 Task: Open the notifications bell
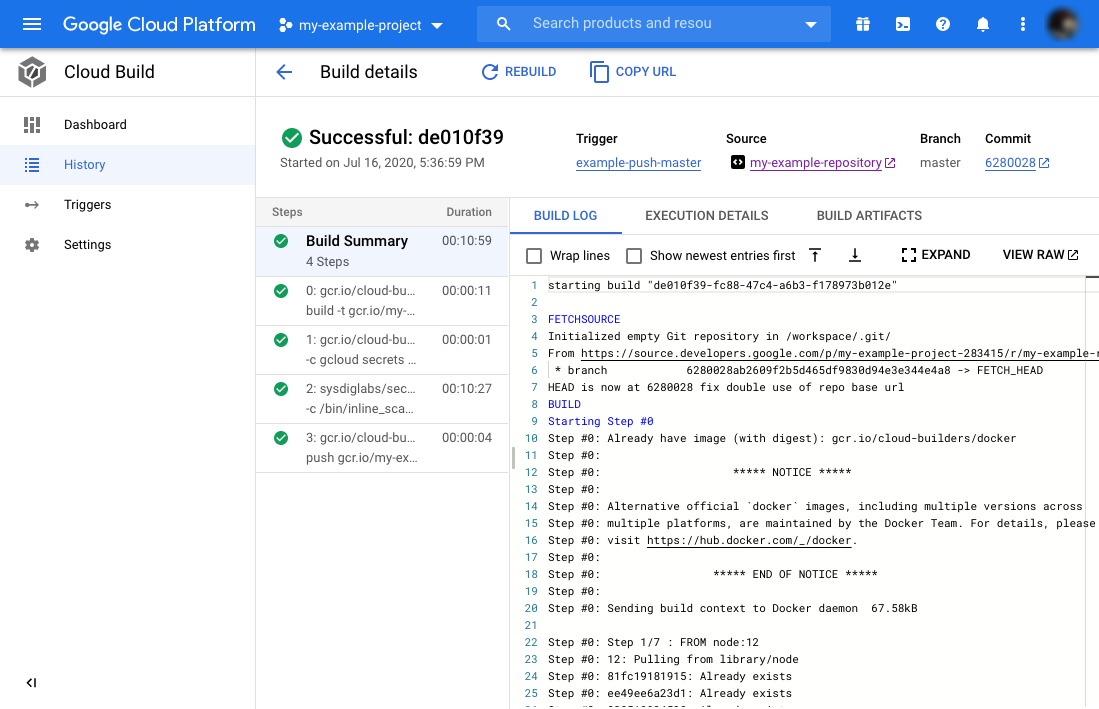point(983,25)
